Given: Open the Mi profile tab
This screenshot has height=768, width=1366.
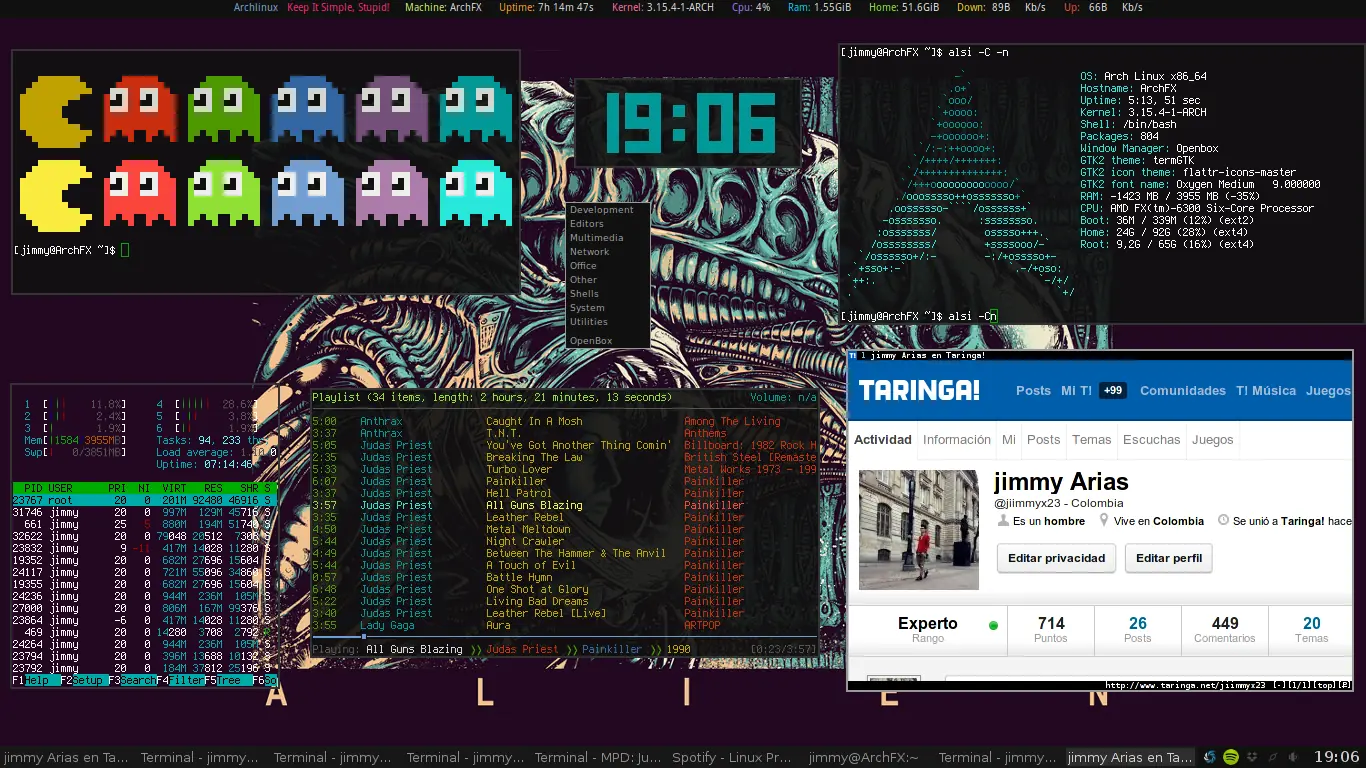Looking at the screenshot, I should pos(1009,439).
